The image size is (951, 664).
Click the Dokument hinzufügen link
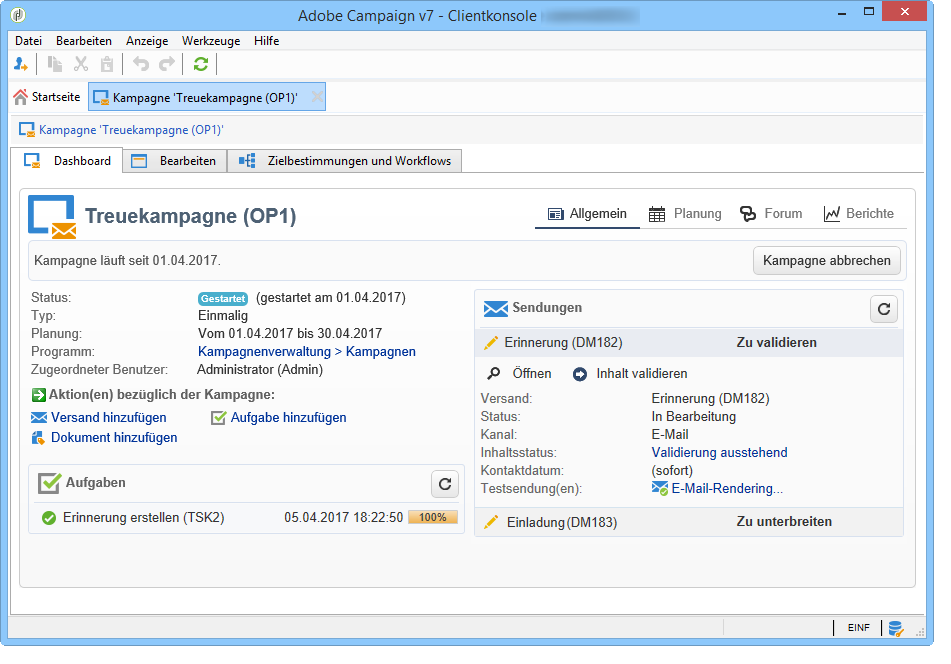(114, 437)
